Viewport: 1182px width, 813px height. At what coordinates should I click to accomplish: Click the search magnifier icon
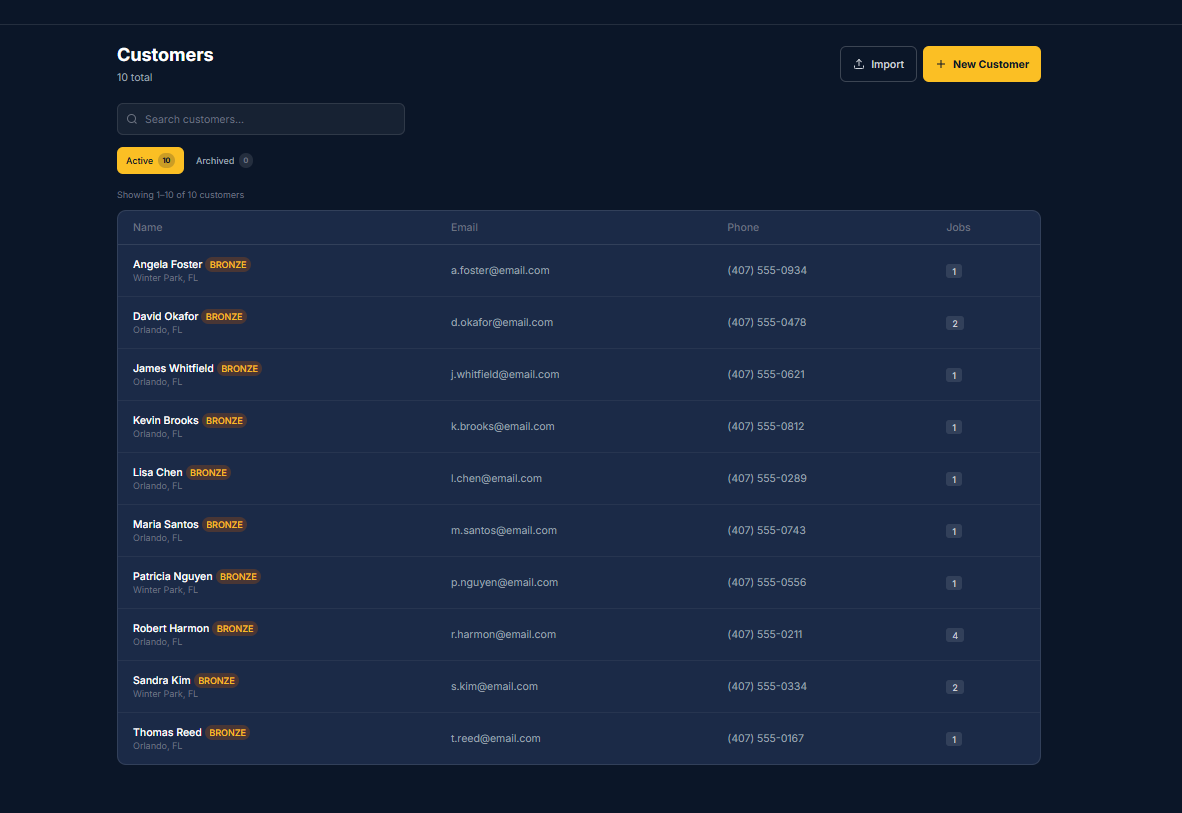[132, 119]
